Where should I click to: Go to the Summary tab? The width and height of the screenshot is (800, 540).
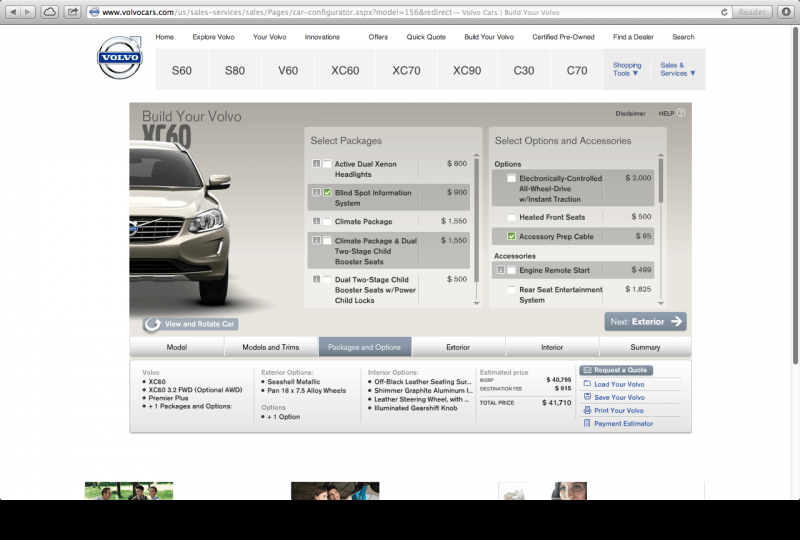click(645, 347)
